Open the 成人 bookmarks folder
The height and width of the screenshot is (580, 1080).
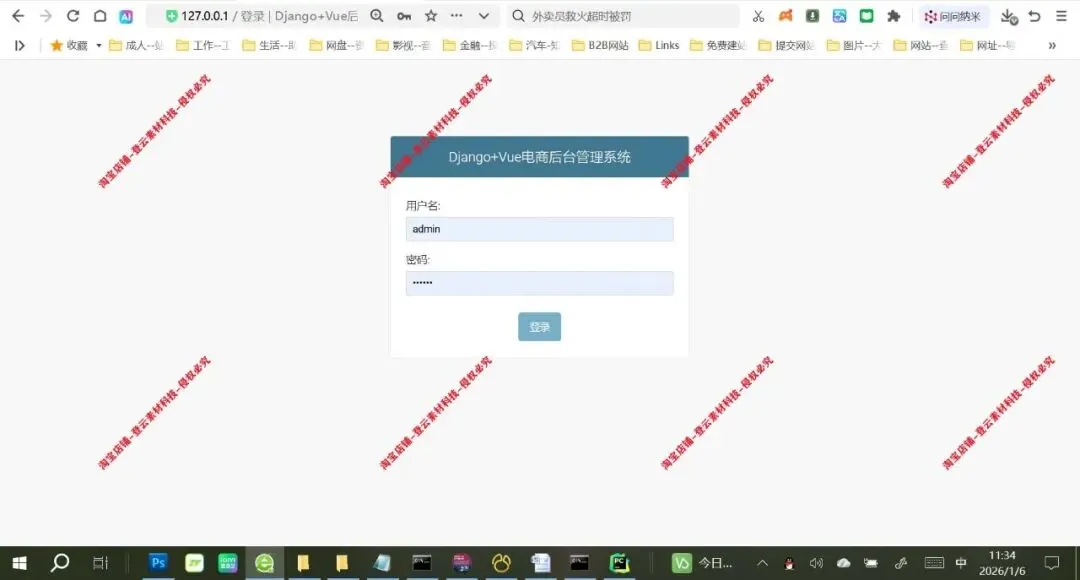pyautogui.click(x=136, y=45)
